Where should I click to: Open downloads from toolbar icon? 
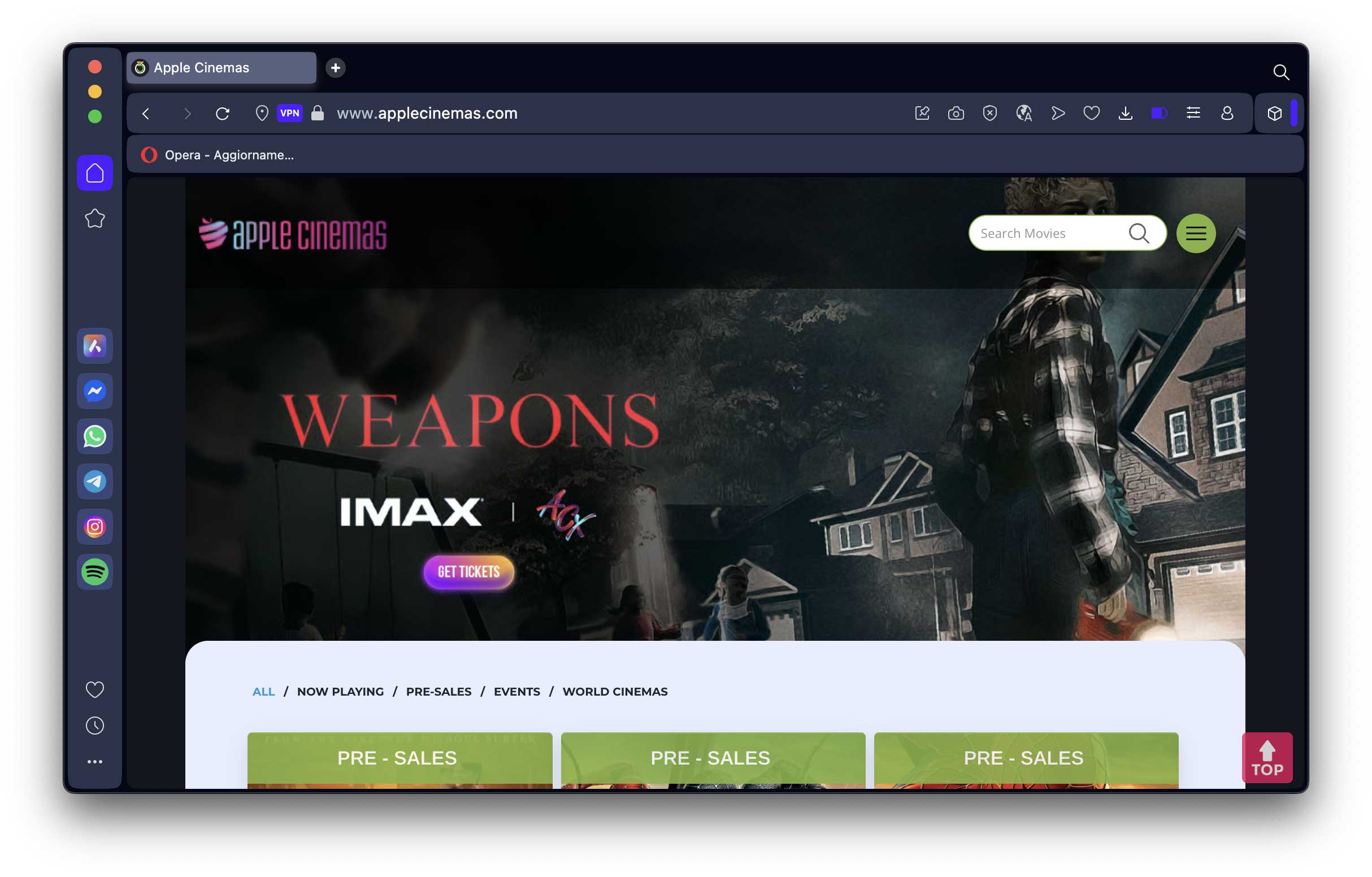[1124, 114]
